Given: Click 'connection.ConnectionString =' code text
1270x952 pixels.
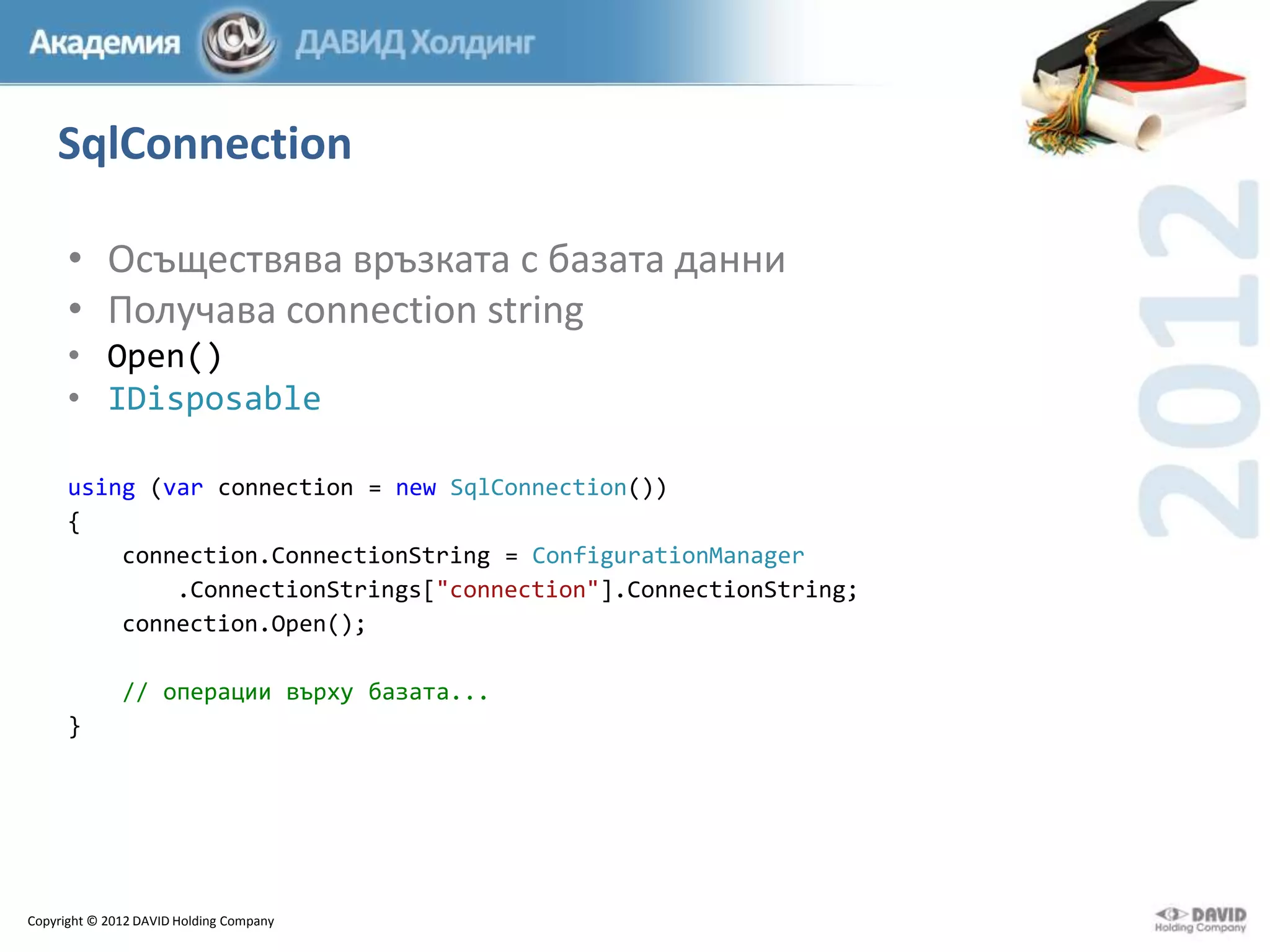Looking at the screenshot, I should (320, 556).
